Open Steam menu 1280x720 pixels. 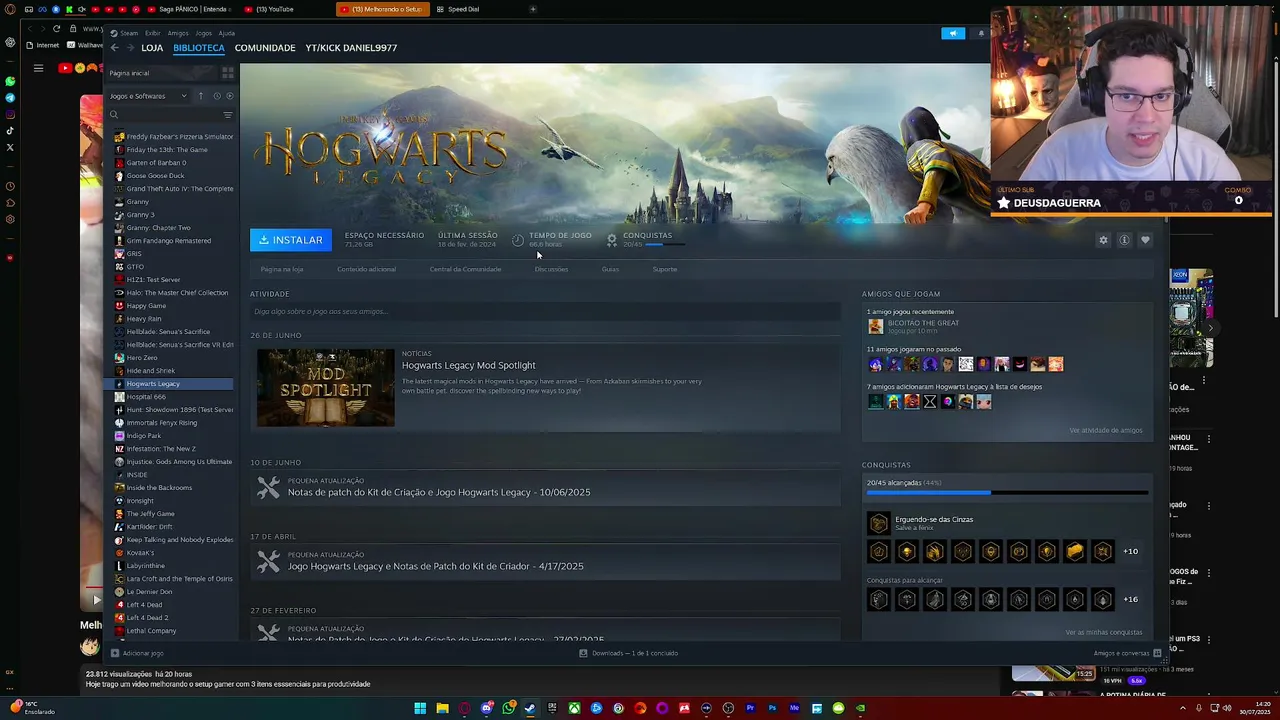coord(130,33)
